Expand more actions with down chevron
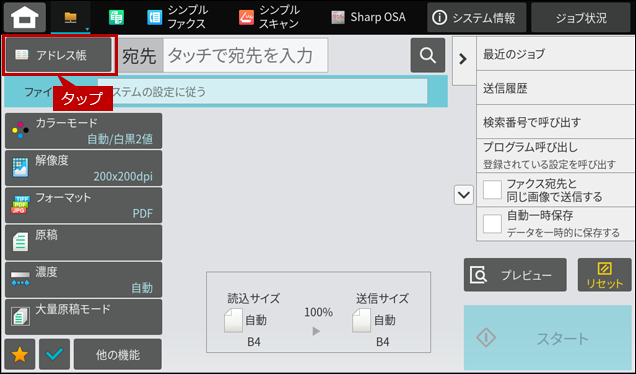636x374 pixels. click(464, 195)
